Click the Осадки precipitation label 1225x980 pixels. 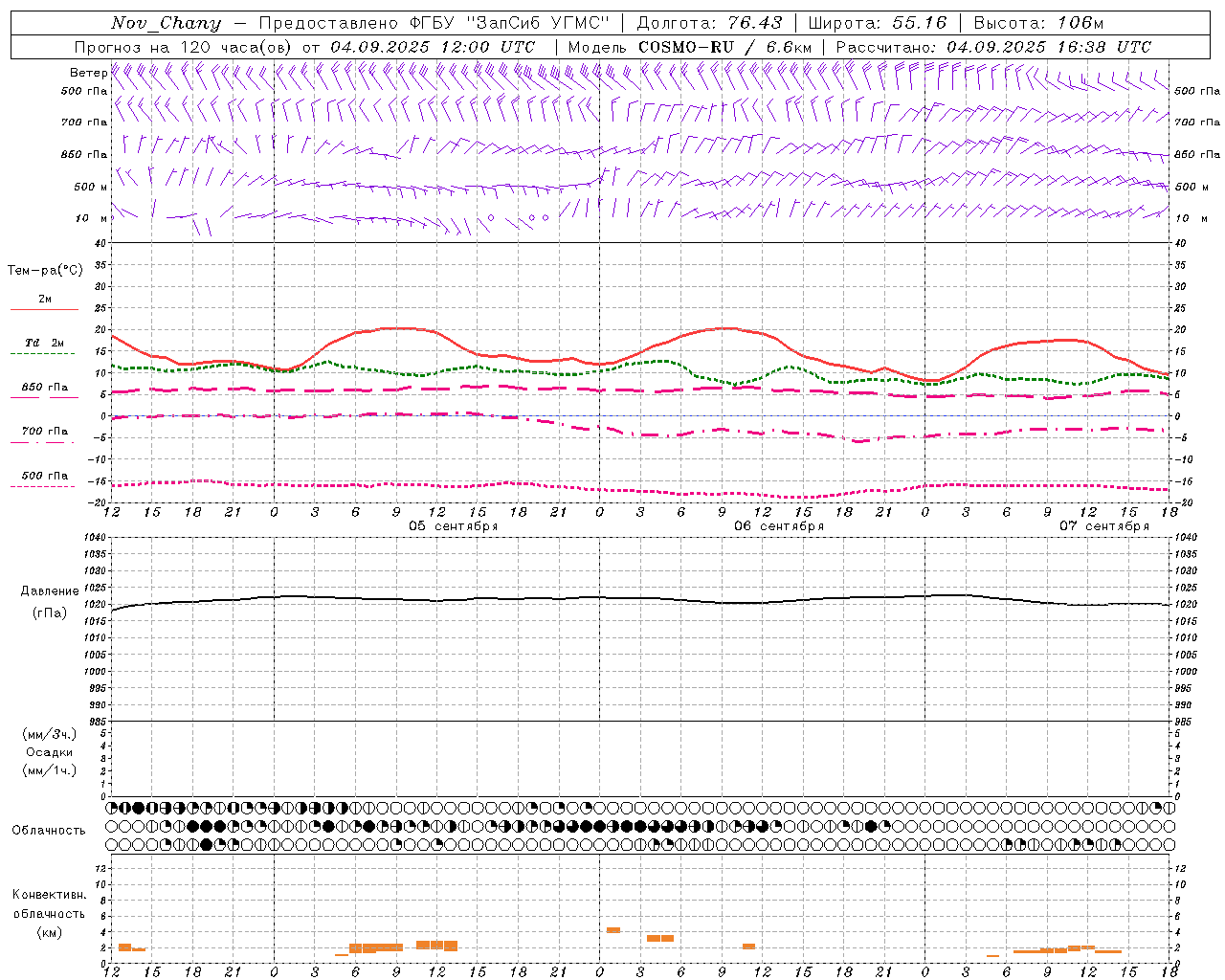50,752
